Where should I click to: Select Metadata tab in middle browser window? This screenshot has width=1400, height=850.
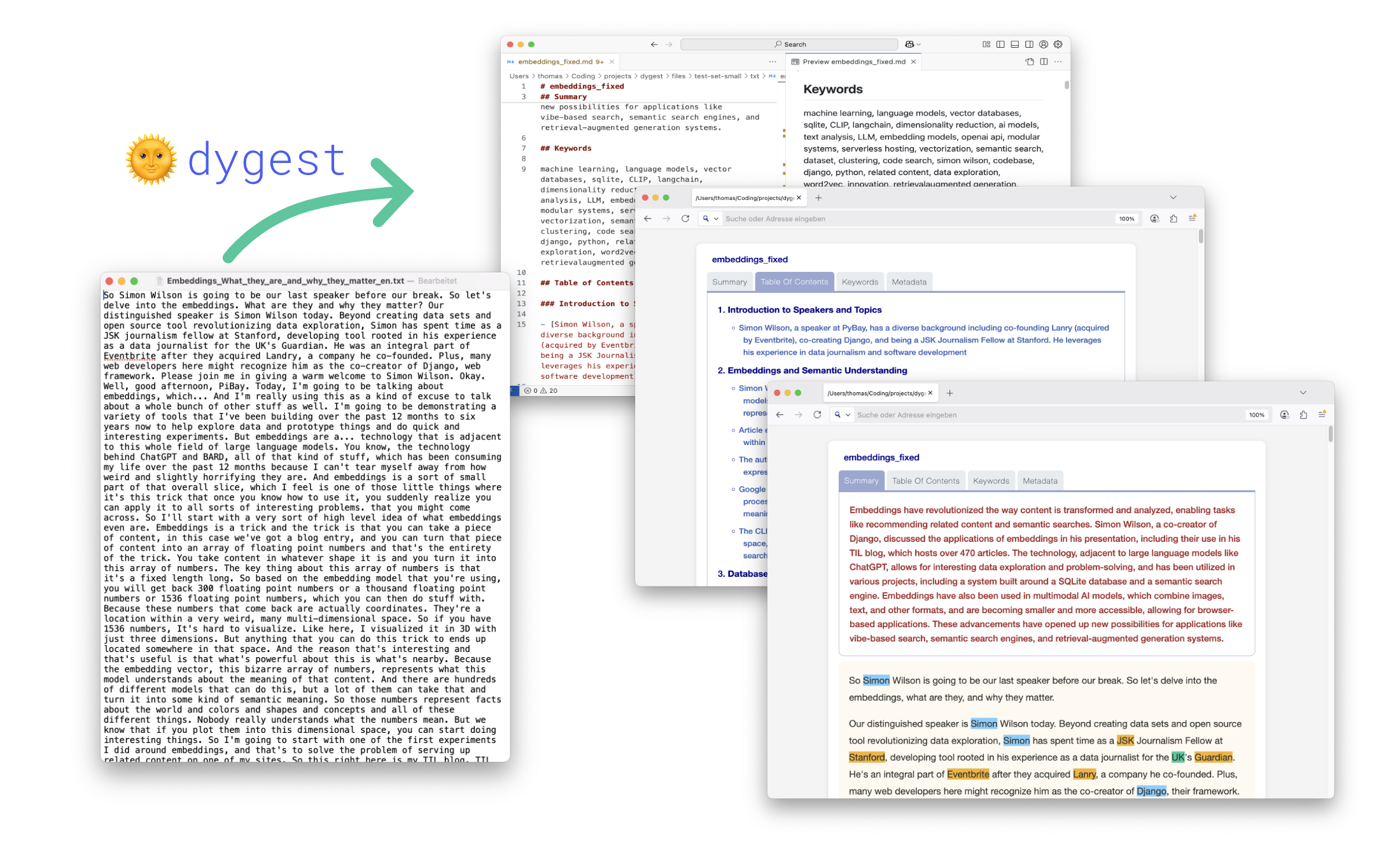click(909, 281)
